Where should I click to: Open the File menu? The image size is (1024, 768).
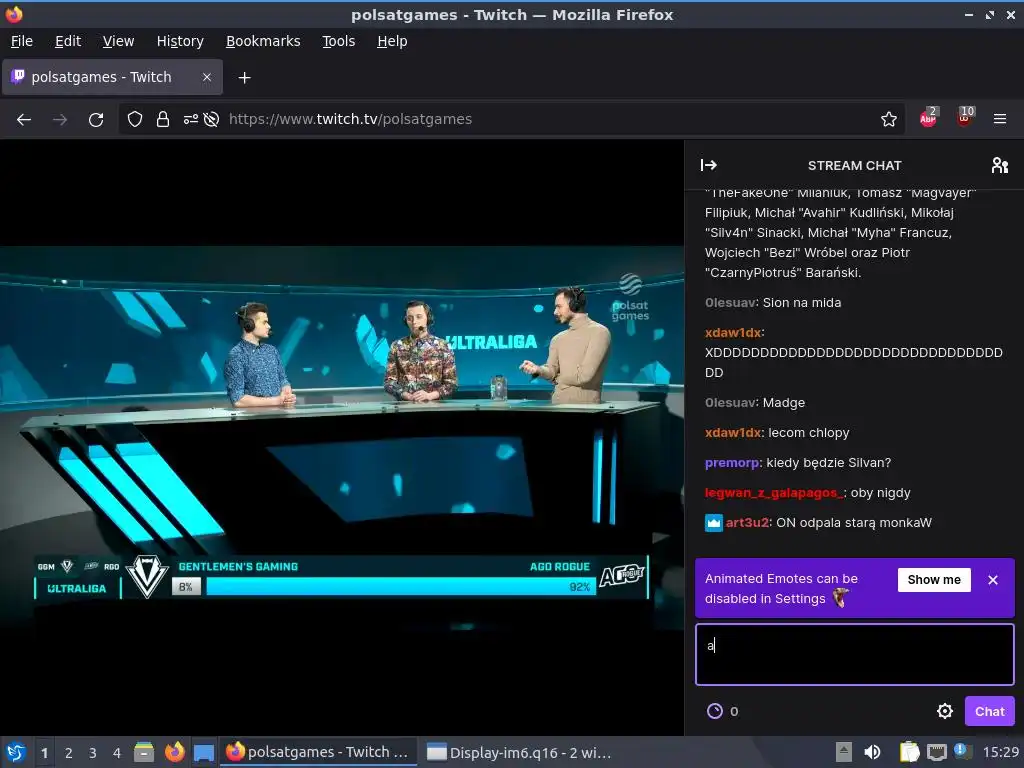[x=22, y=41]
